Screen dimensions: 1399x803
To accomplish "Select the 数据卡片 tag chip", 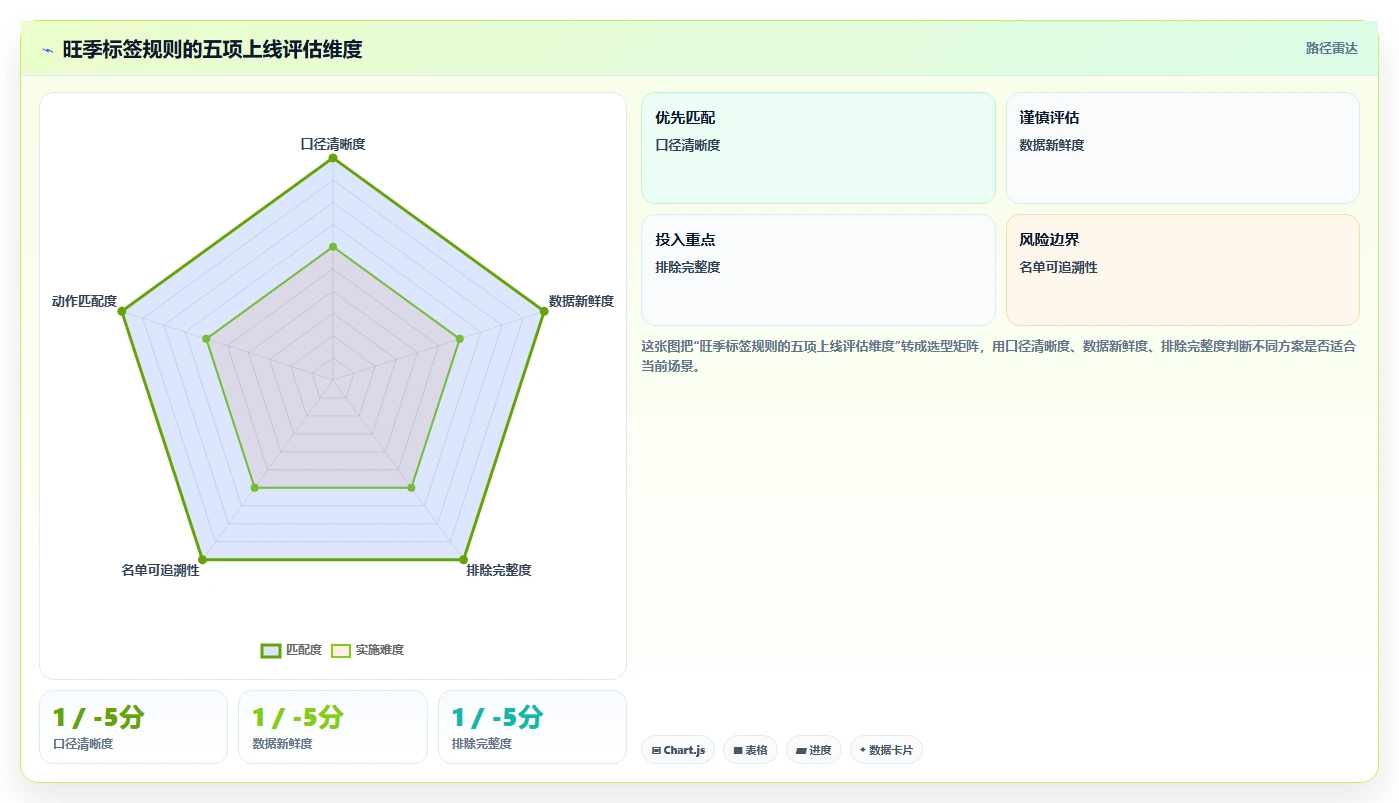I will tap(886, 750).
